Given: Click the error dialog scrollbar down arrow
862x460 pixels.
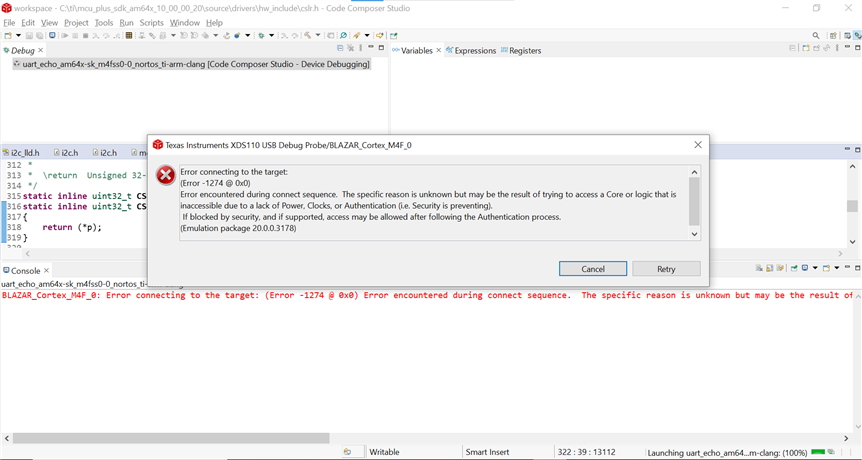Looking at the screenshot, I should coord(694,234).
